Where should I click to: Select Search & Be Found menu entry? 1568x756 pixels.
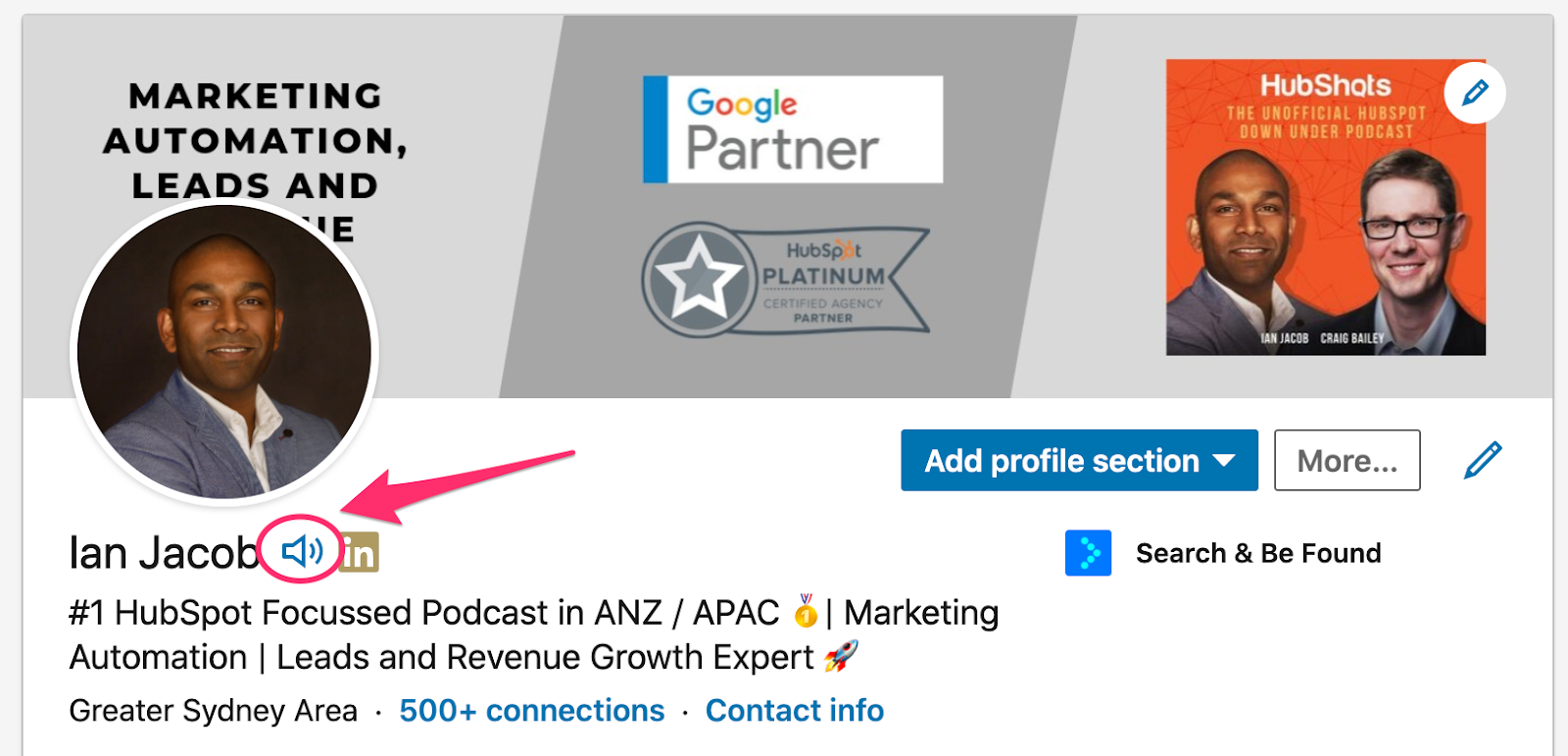(1257, 553)
